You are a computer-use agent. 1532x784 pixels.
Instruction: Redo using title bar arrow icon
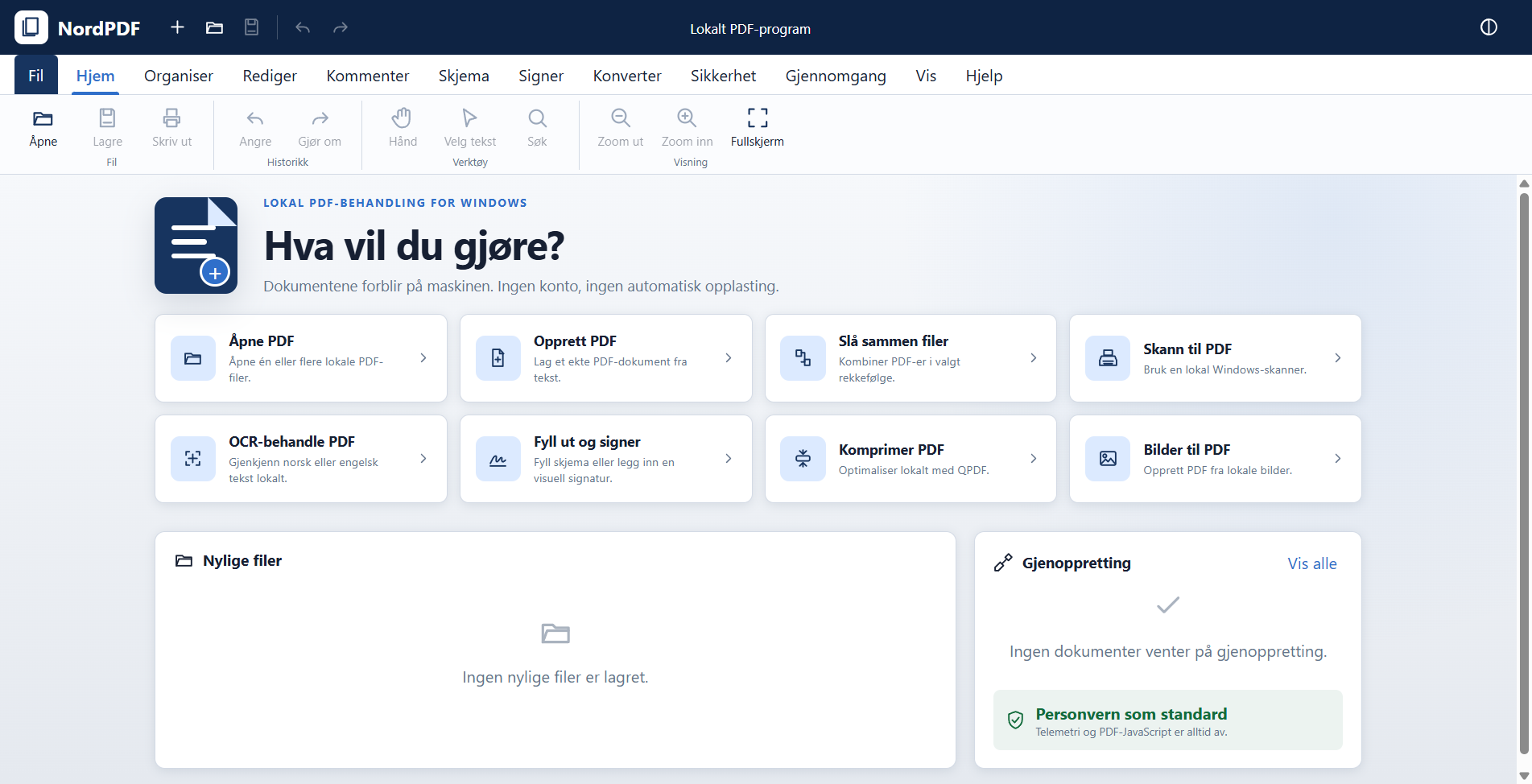[x=340, y=27]
